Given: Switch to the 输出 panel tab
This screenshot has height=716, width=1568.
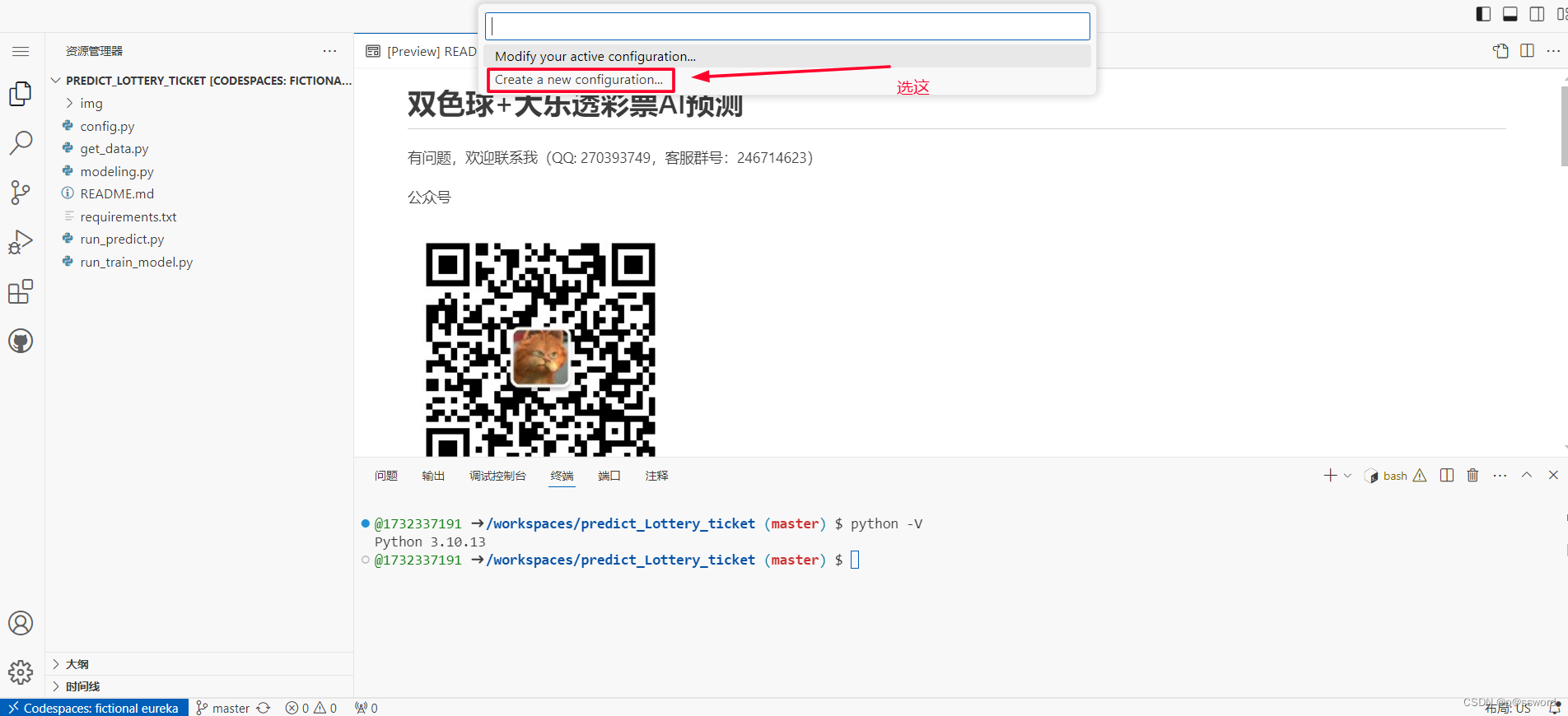Looking at the screenshot, I should click(x=433, y=476).
